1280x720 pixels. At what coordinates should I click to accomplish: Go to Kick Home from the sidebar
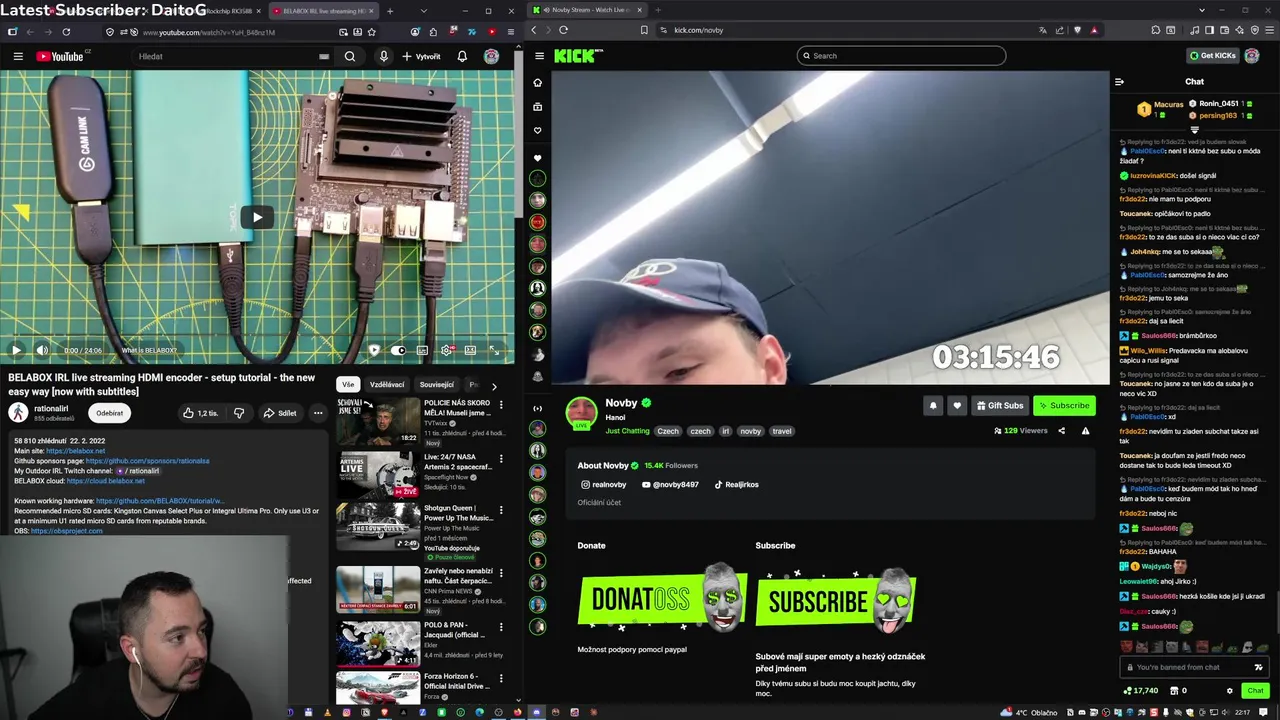(x=538, y=83)
